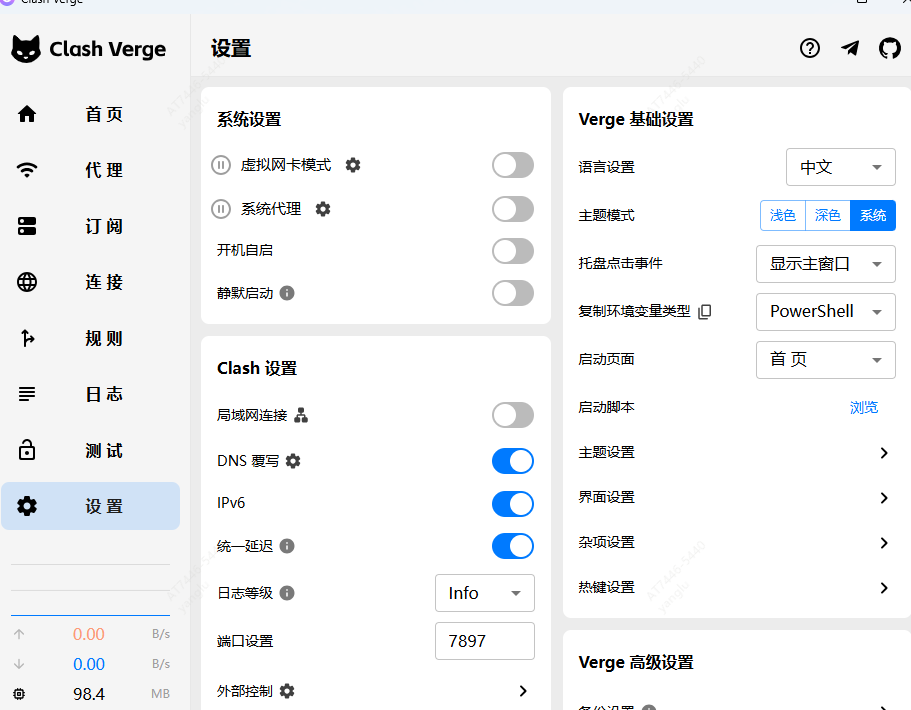Screen dimensions: 911x710
Task: Open the GitHub repository icon
Action: pos(889,48)
